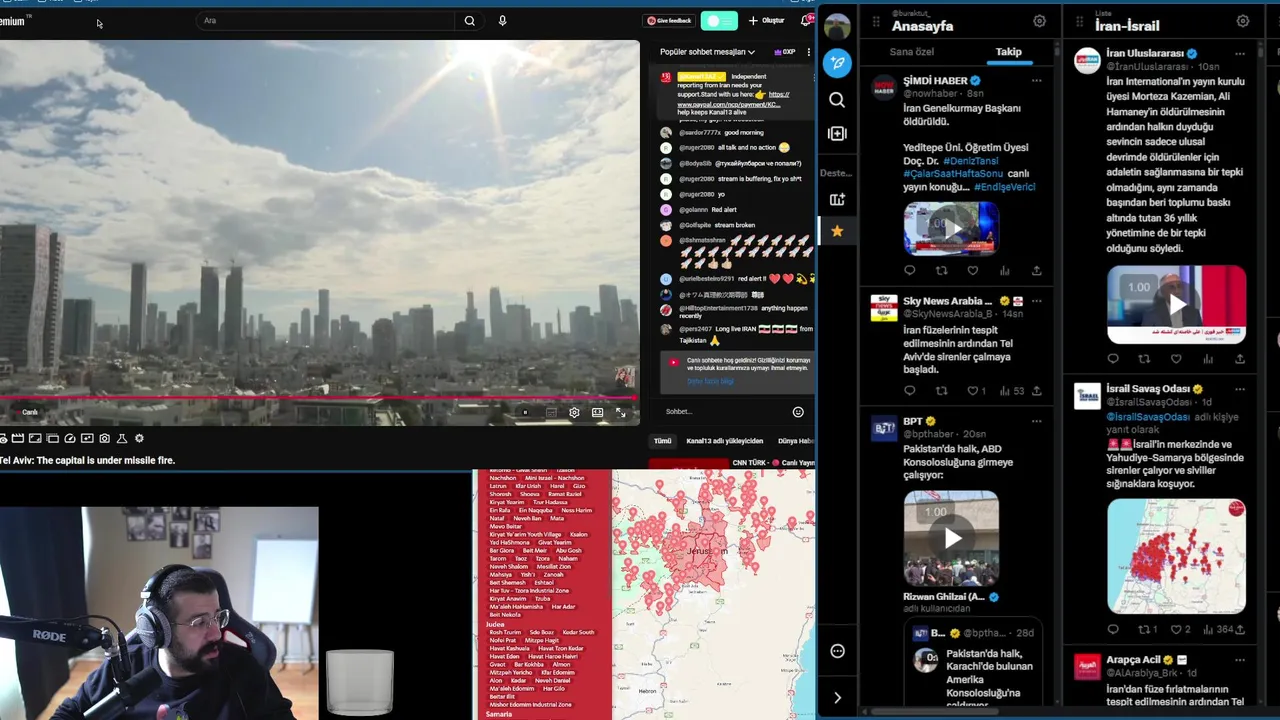Click the star icon in deck sidebar
The image size is (1280, 720).
837,231
